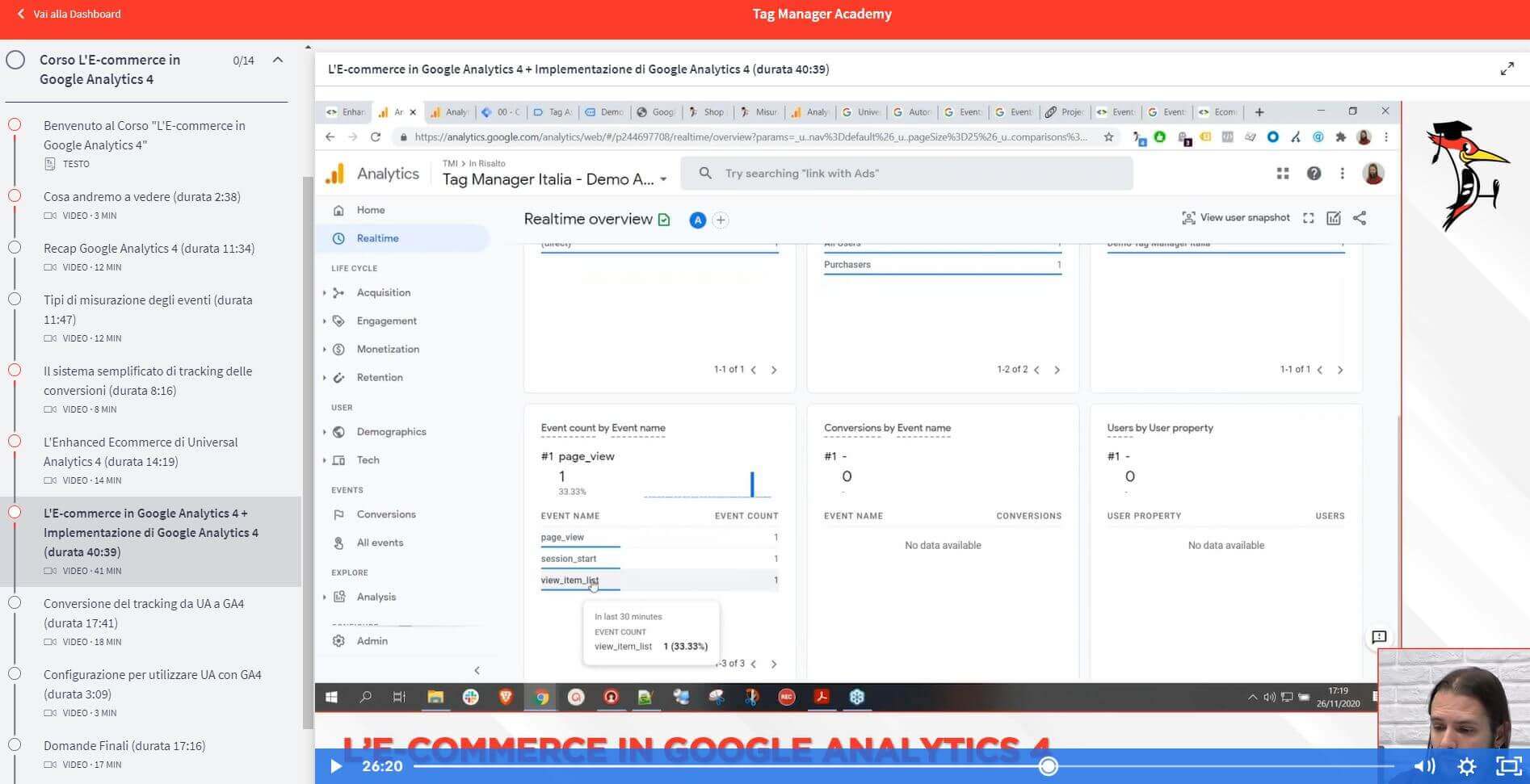Click the page_view event row
The image size is (1530, 784).
[x=659, y=537]
